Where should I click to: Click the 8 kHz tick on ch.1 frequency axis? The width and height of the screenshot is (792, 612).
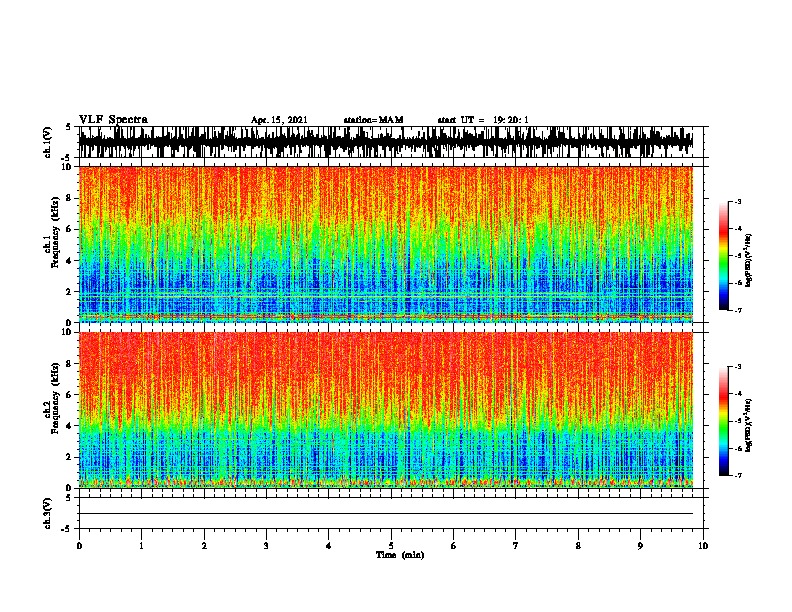70,198
